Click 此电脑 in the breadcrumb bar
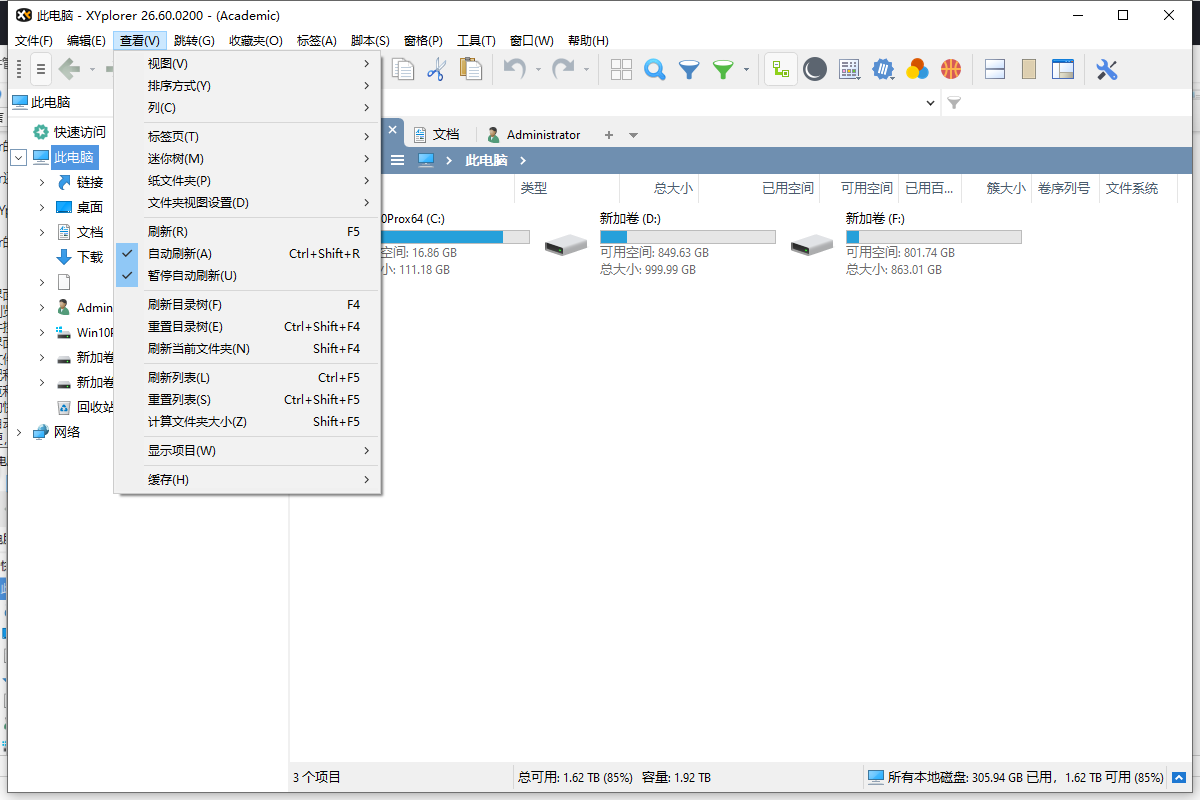 486,160
